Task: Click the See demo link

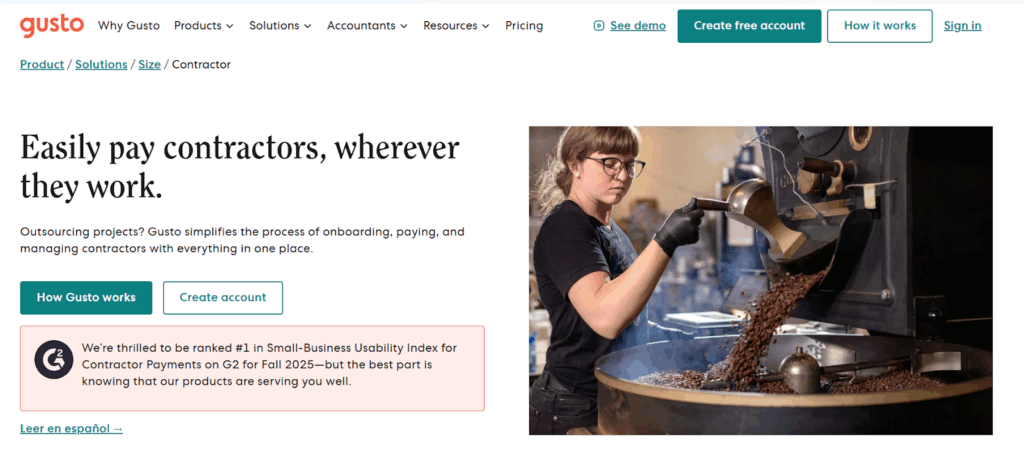Action: (x=638, y=26)
